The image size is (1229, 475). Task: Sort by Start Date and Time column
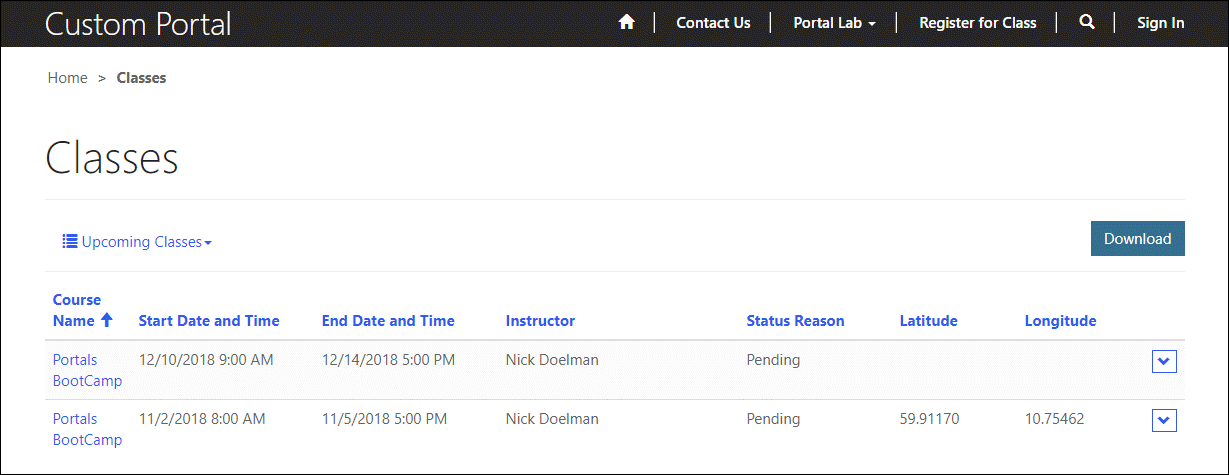pos(209,321)
